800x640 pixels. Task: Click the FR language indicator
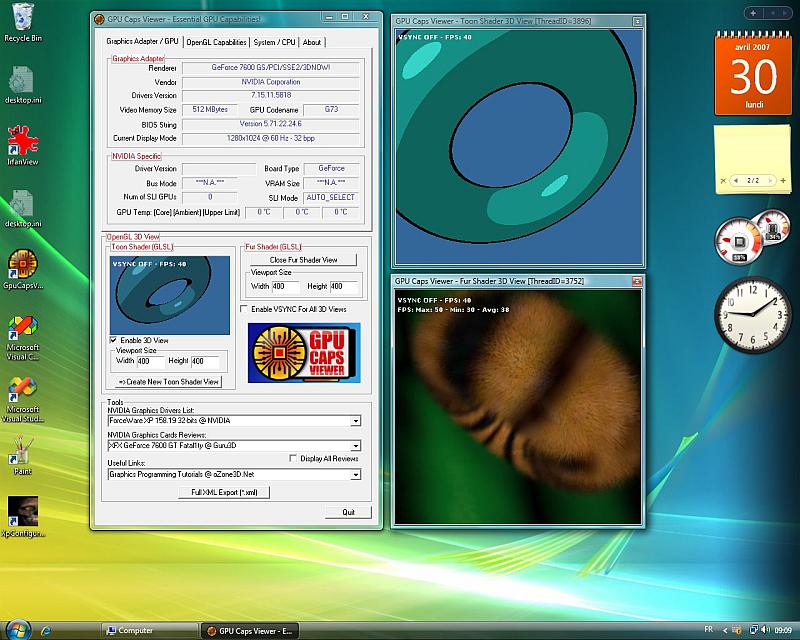coord(709,629)
